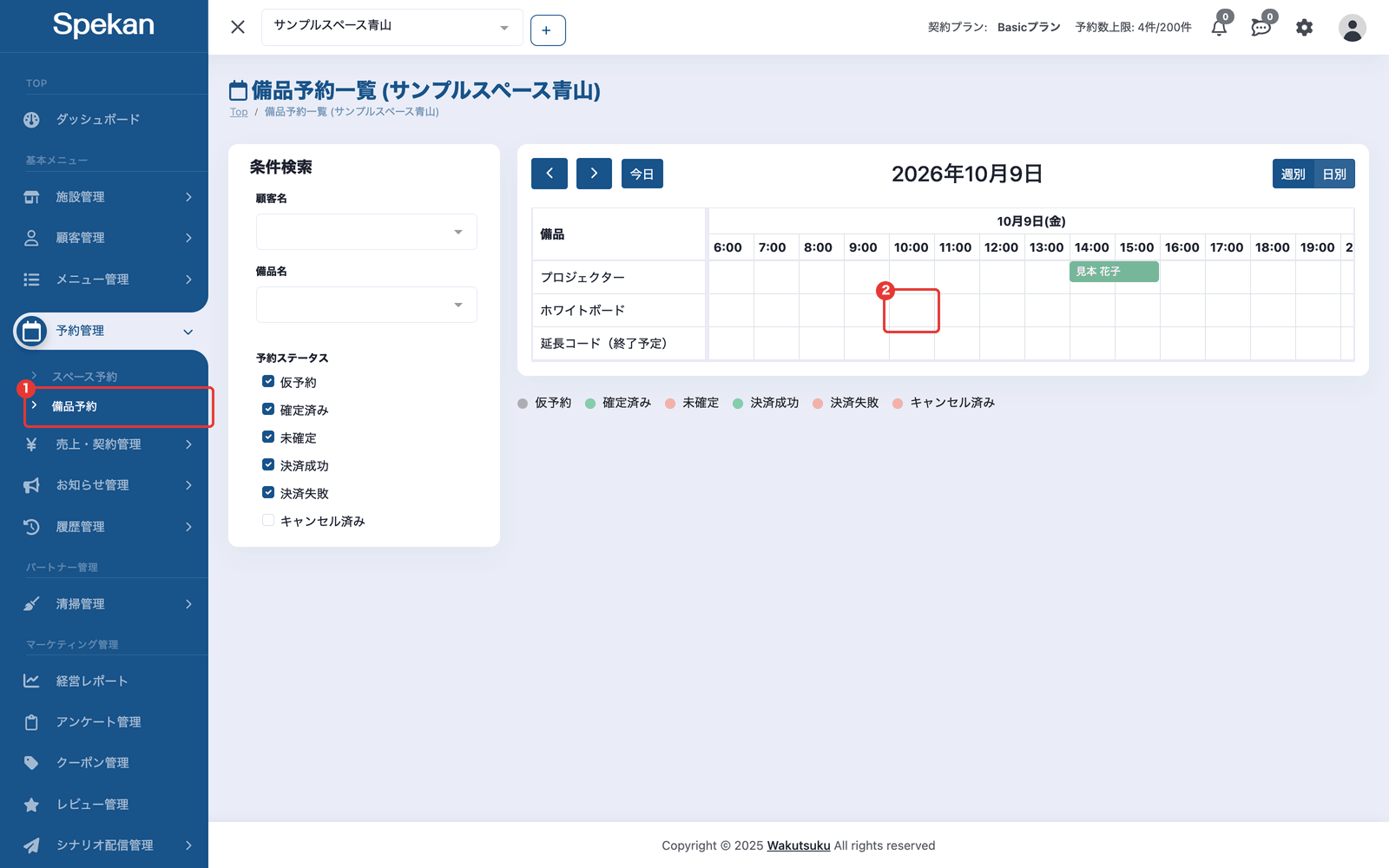Viewport: 1389px width, 868px height.
Task: Expand the 履歴管理 menu chevron
Action: point(188,527)
